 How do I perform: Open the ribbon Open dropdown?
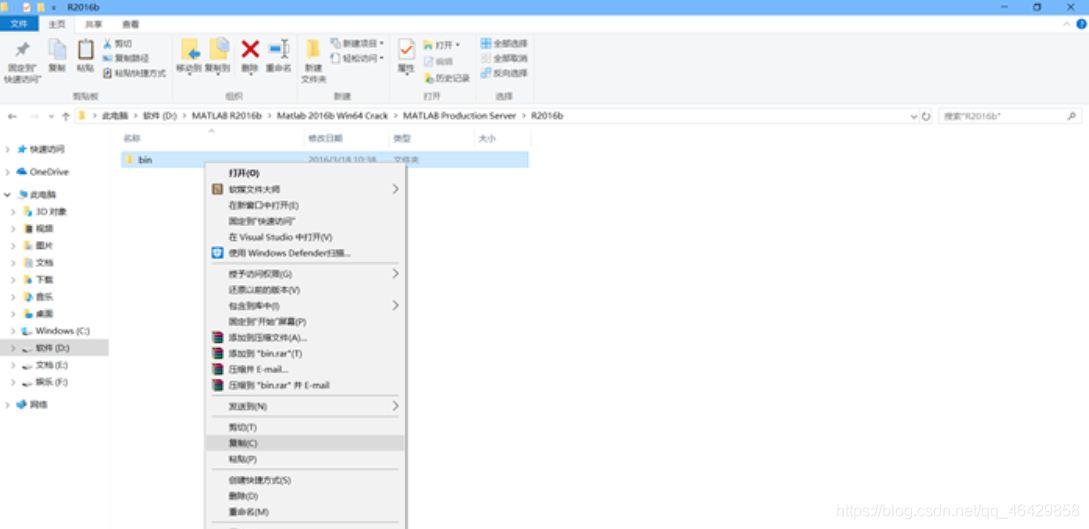(x=442, y=45)
